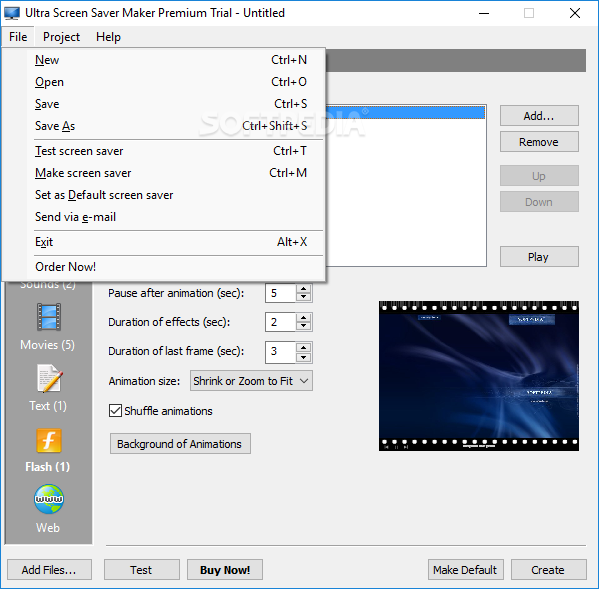599x589 pixels.
Task: Close the File menu via File tab
Action: [18, 37]
